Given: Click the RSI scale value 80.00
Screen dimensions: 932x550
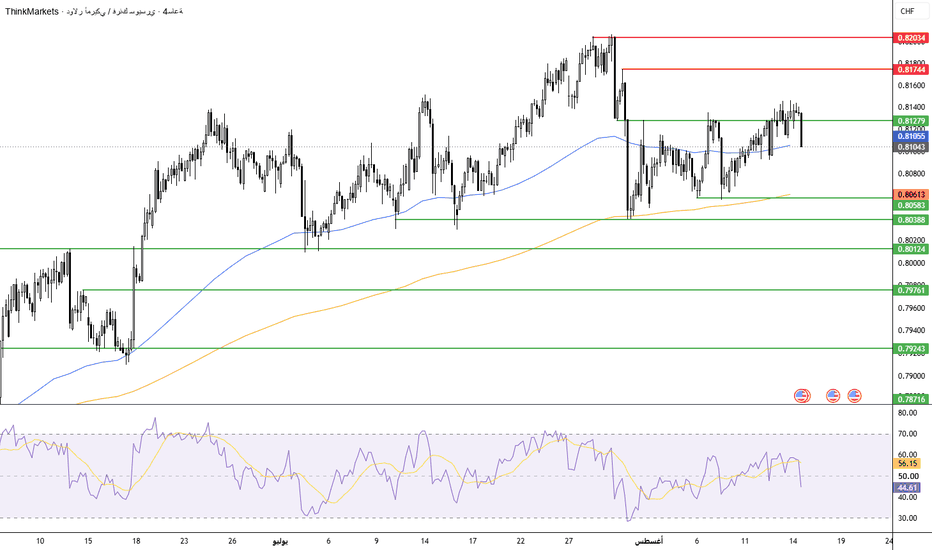Looking at the screenshot, I should point(907,413).
